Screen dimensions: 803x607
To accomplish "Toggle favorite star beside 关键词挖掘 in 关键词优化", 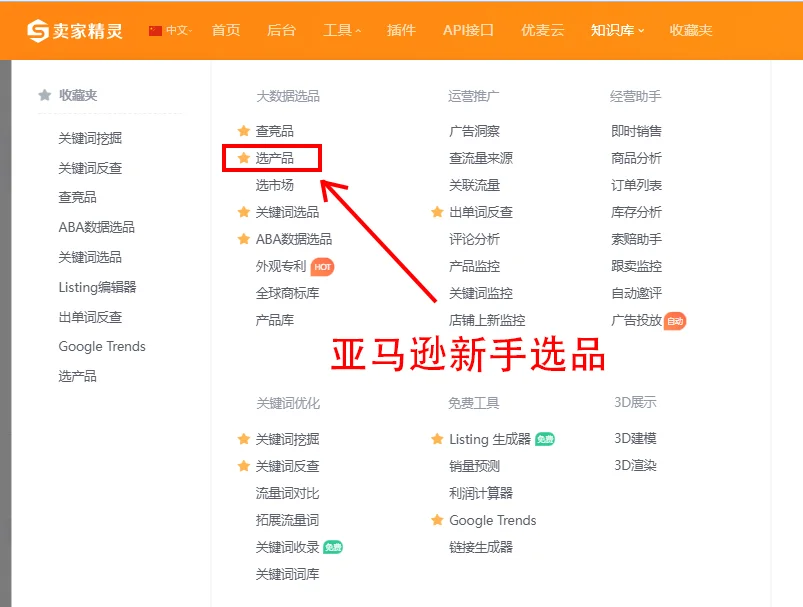I will [244, 439].
